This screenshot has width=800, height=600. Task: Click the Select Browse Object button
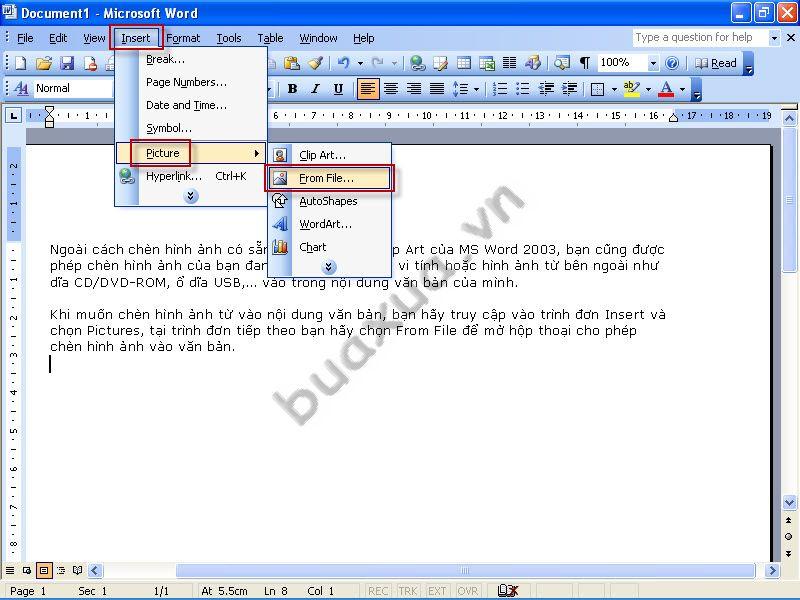788,536
